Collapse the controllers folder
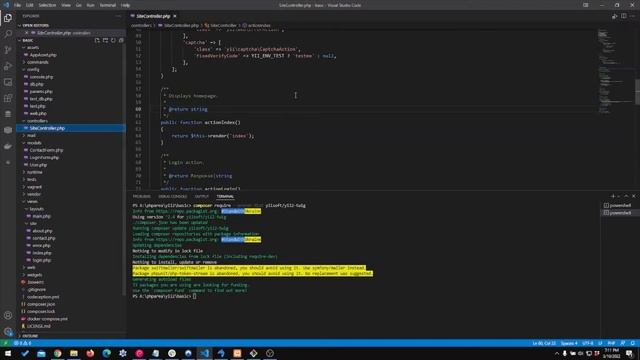The image size is (640, 360). (x=36, y=121)
